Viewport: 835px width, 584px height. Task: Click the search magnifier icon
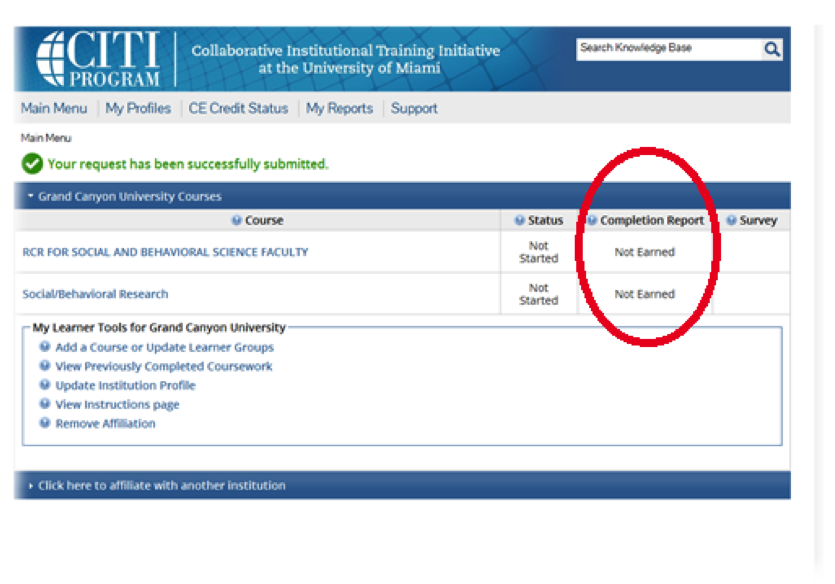click(x=772, y=50)
